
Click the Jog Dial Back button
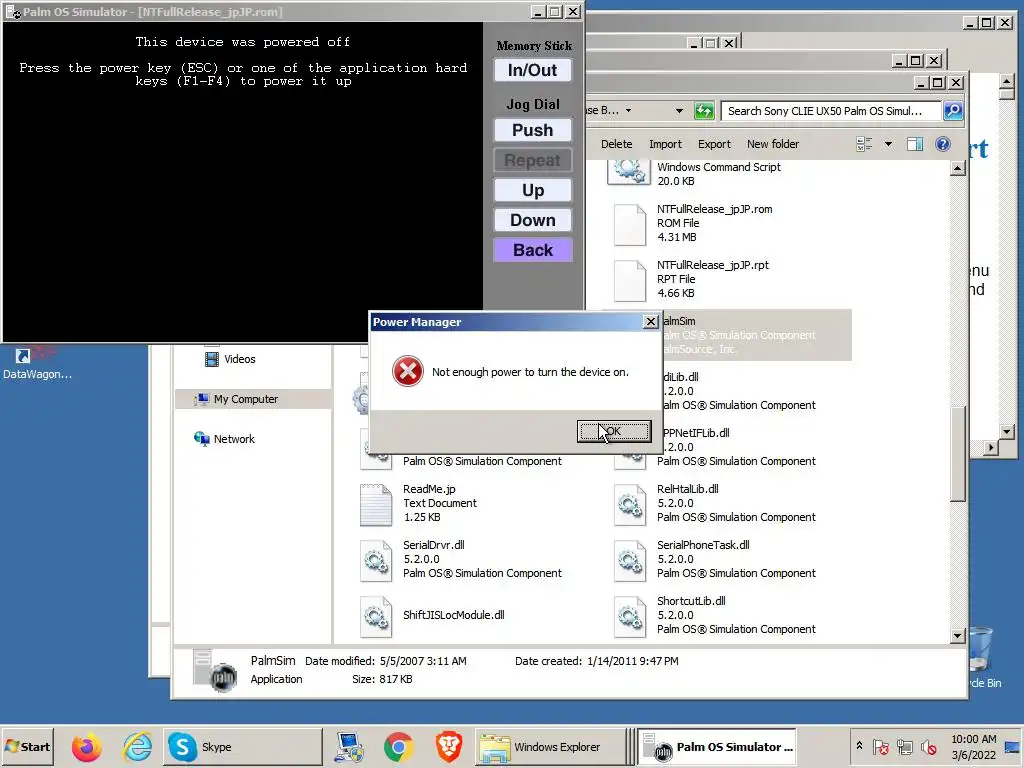pyautogui.click(x=532, y=250)
